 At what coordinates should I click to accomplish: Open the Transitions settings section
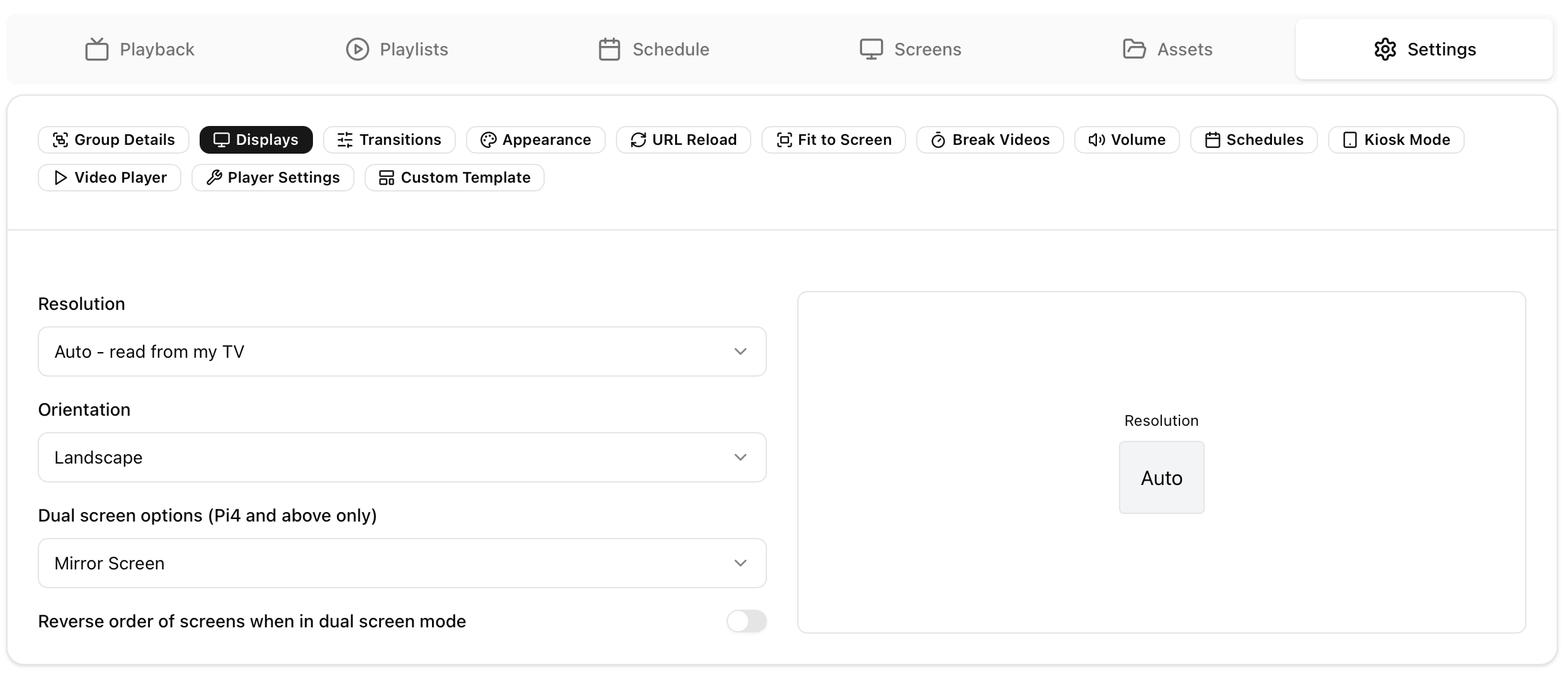[389, 140]
